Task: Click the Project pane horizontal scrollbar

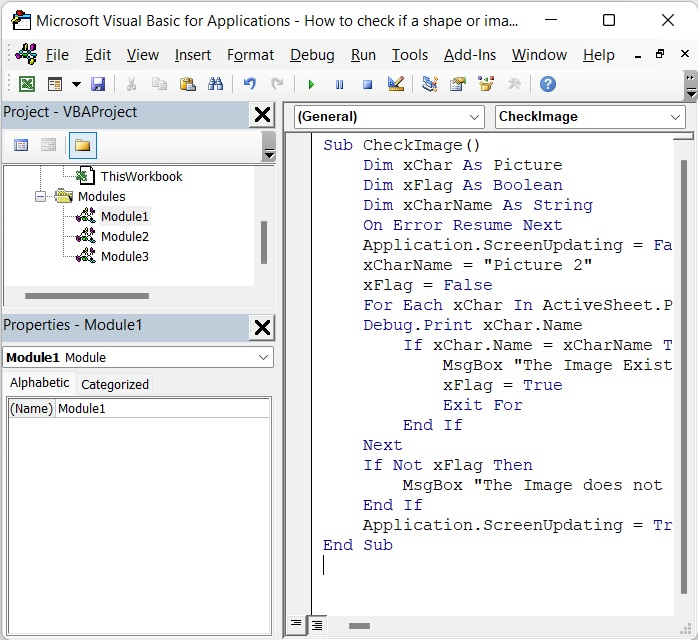Action: click(x=85, y=296)
